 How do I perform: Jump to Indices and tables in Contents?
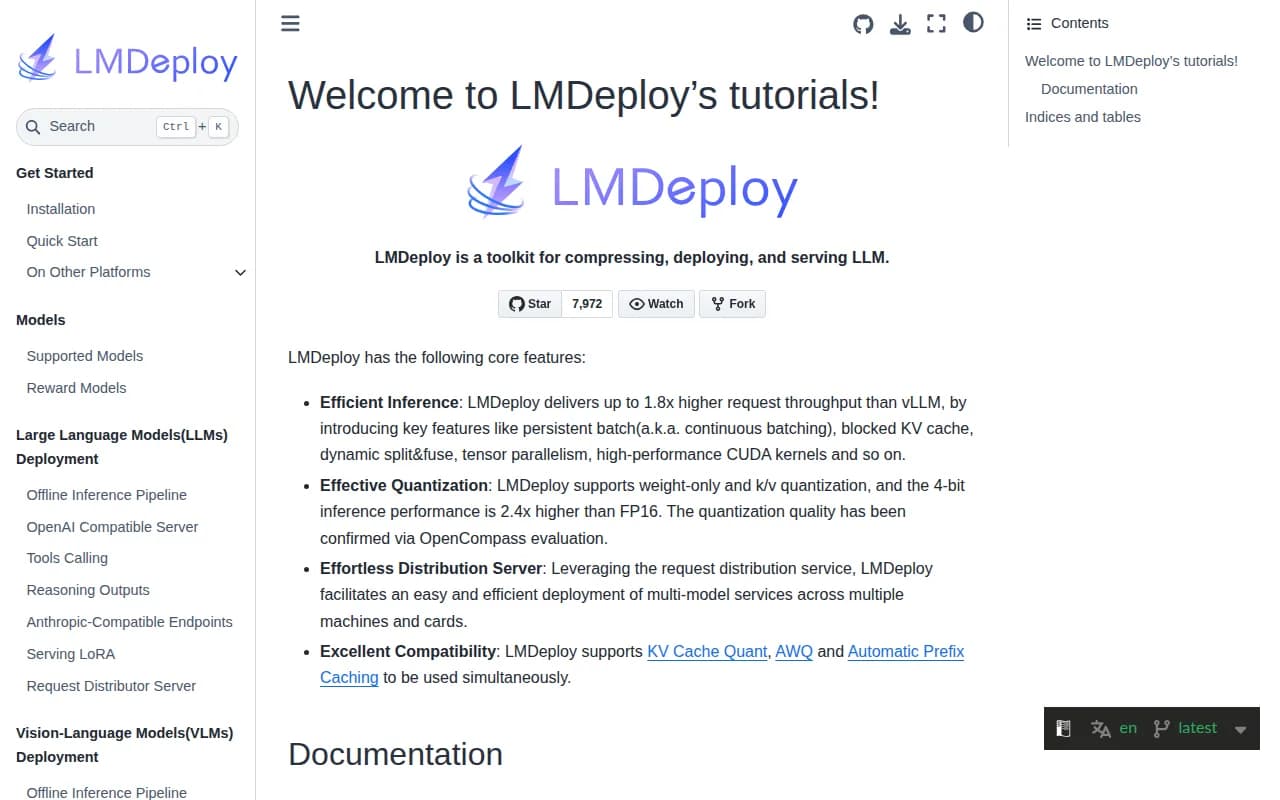point(1083,117)
